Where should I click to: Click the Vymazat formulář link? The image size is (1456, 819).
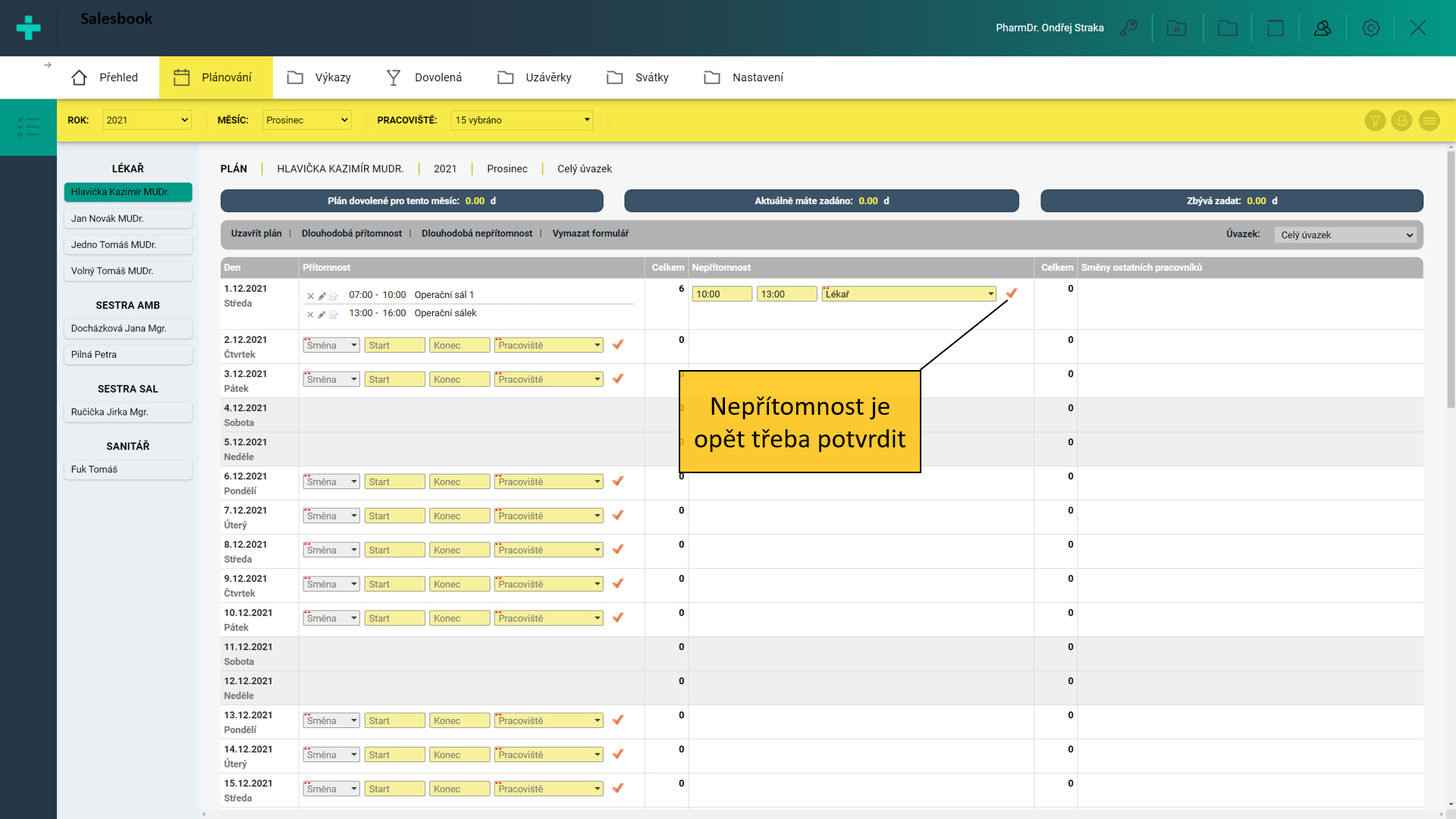(x=590, y=234)
